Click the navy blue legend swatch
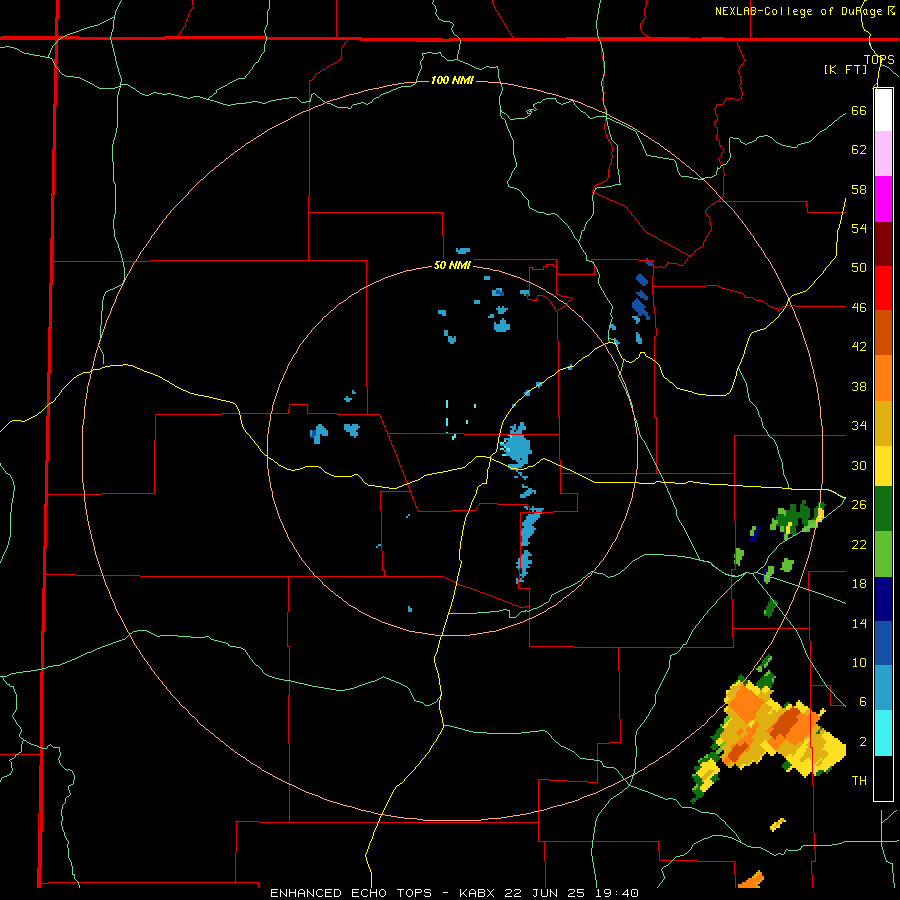The image size is (900, 900). (x=883, y=599)
